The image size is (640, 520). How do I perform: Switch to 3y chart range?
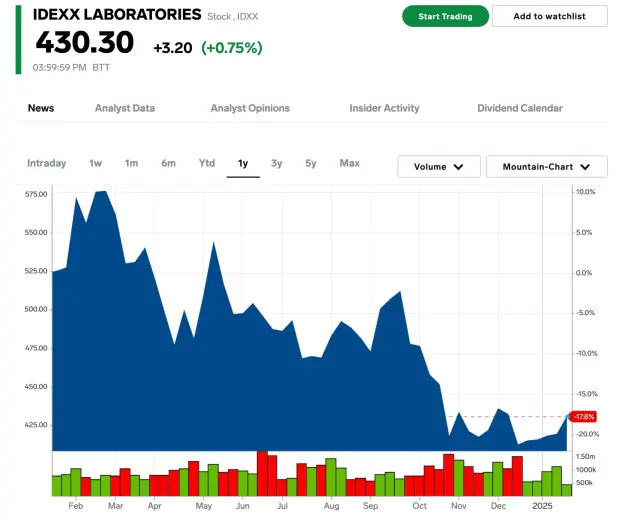(277, 163)
